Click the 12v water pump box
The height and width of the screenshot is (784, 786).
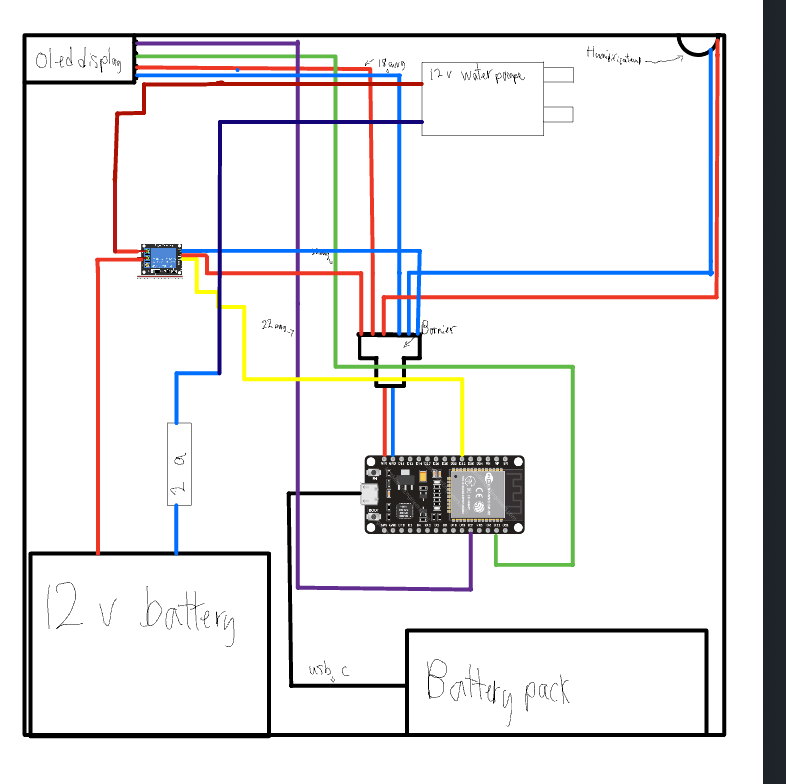coord(482,97)
